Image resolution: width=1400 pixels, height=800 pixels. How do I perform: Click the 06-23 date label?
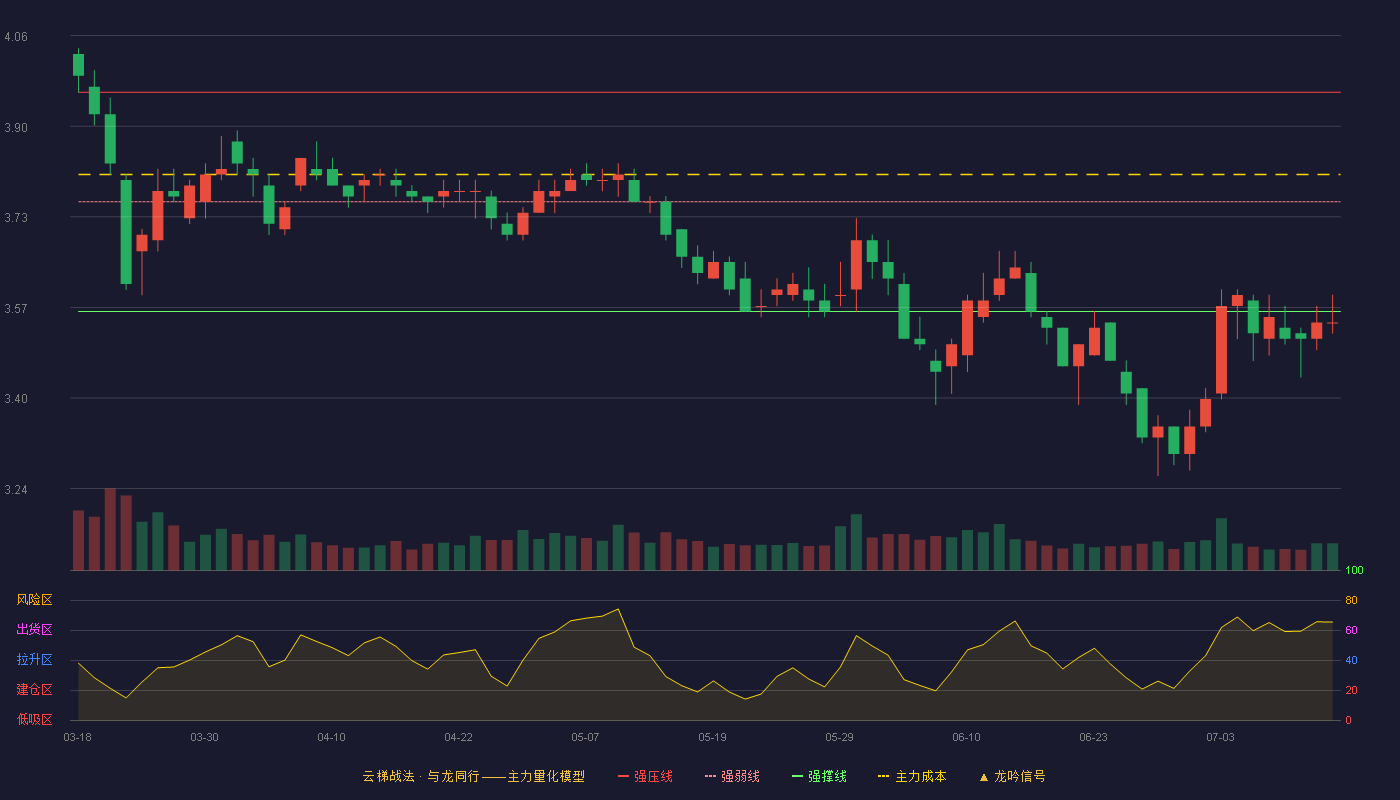point(1093,737)
